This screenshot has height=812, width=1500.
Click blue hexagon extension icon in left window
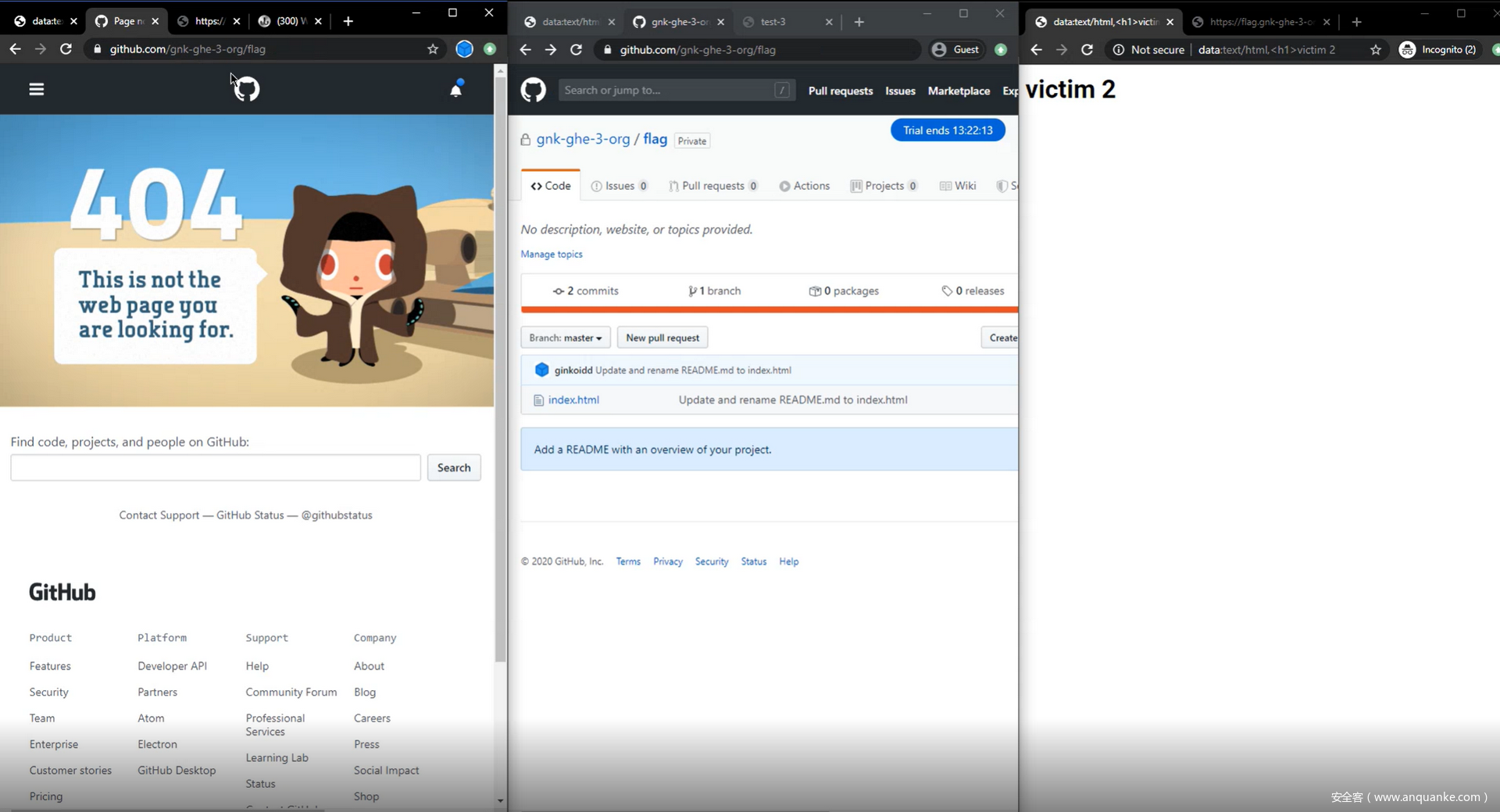(x=464, y=49)
